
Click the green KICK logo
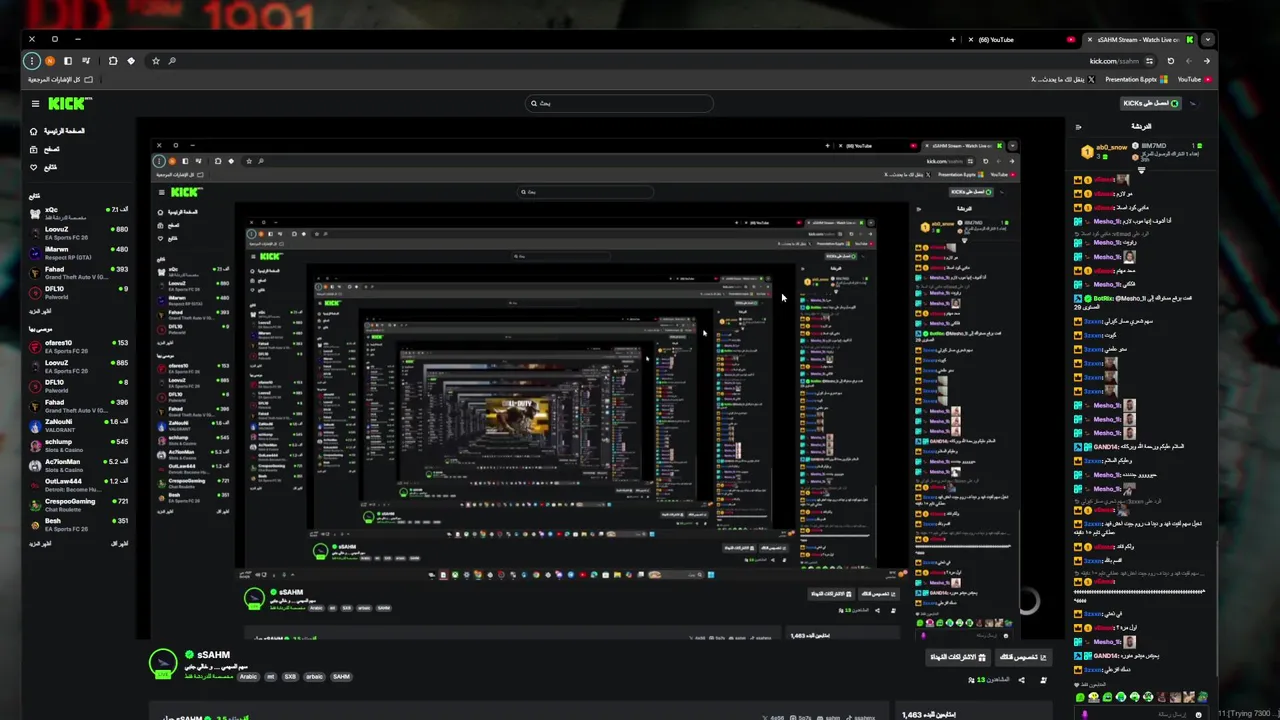70,103
